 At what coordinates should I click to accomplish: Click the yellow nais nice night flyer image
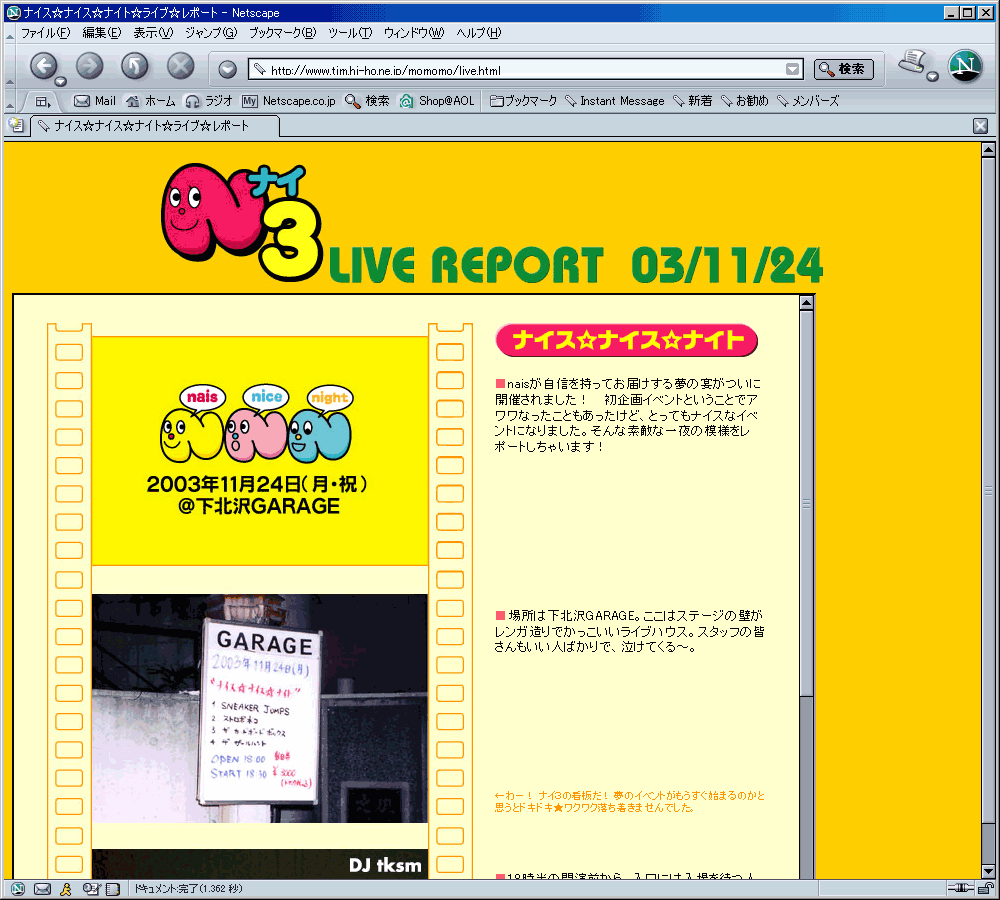260,451
